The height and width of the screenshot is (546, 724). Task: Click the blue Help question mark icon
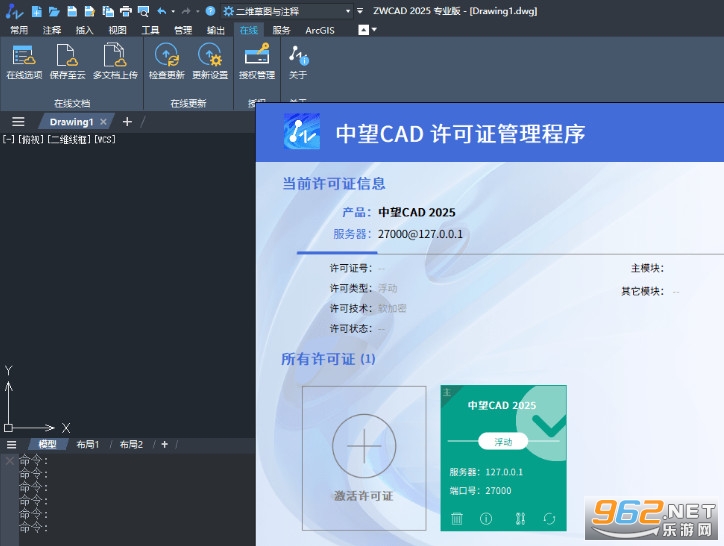pos(210,11)
